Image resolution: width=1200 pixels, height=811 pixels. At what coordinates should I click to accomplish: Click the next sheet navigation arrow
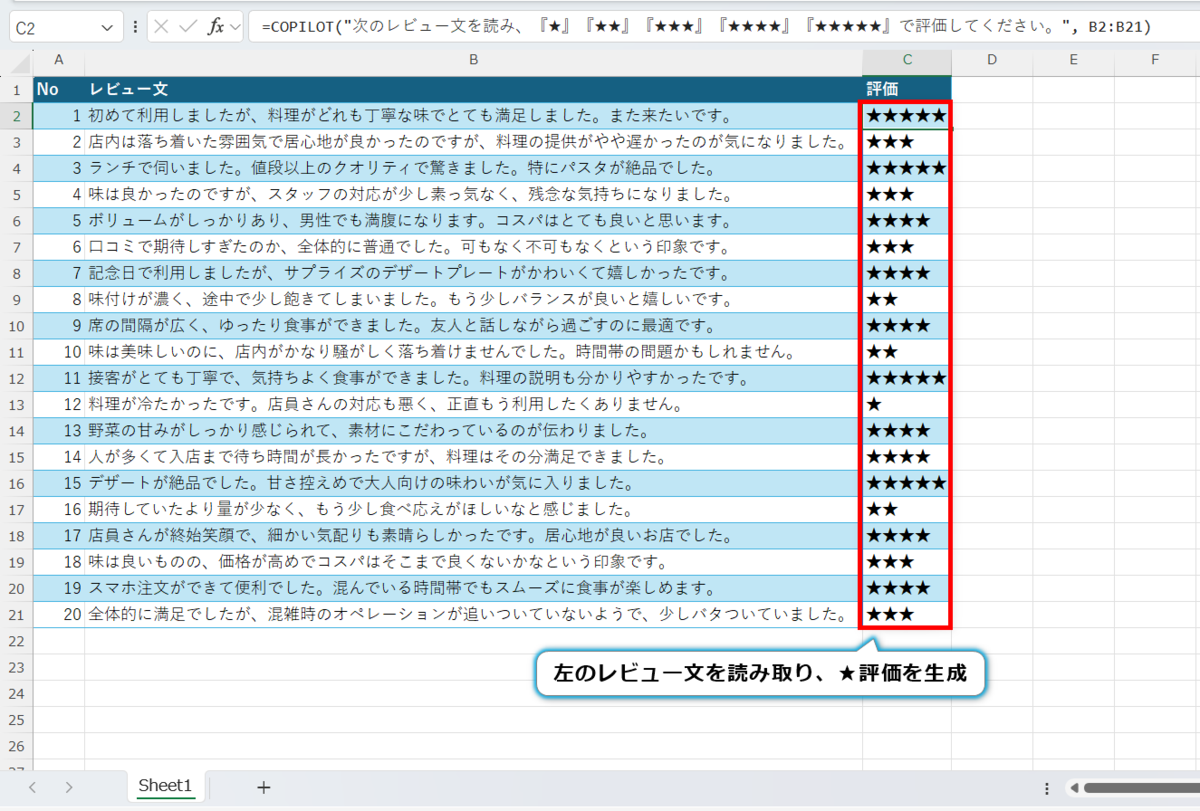coord(69,787)
